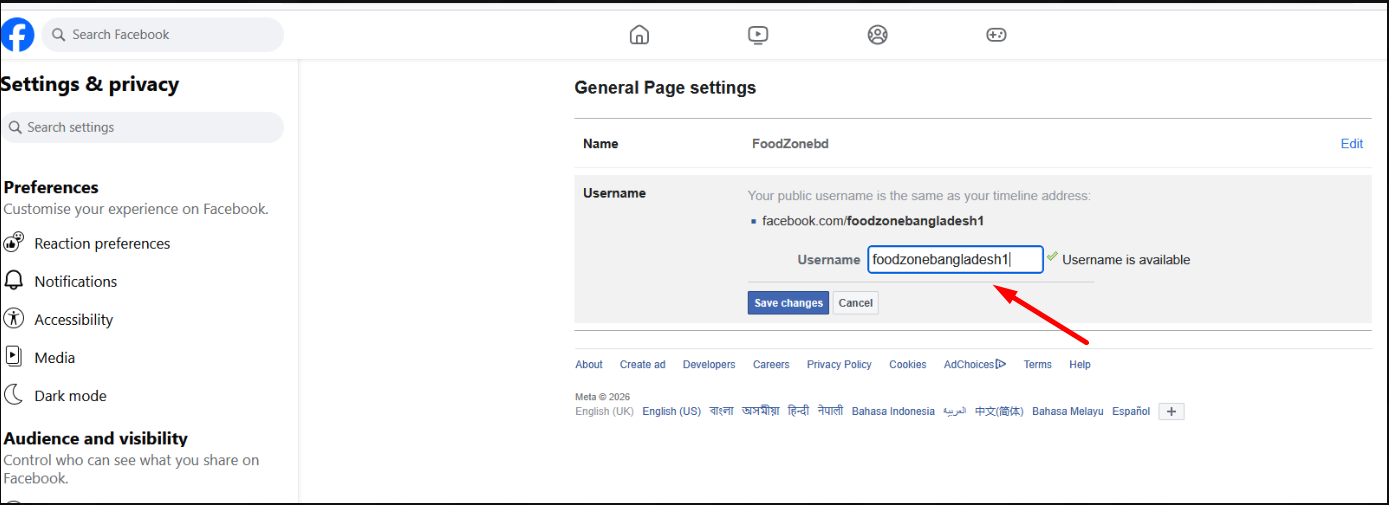This screenshot has width=1389, height=505.
Task: Open the Terms footer link
Action: click(x=1037, y=365)
